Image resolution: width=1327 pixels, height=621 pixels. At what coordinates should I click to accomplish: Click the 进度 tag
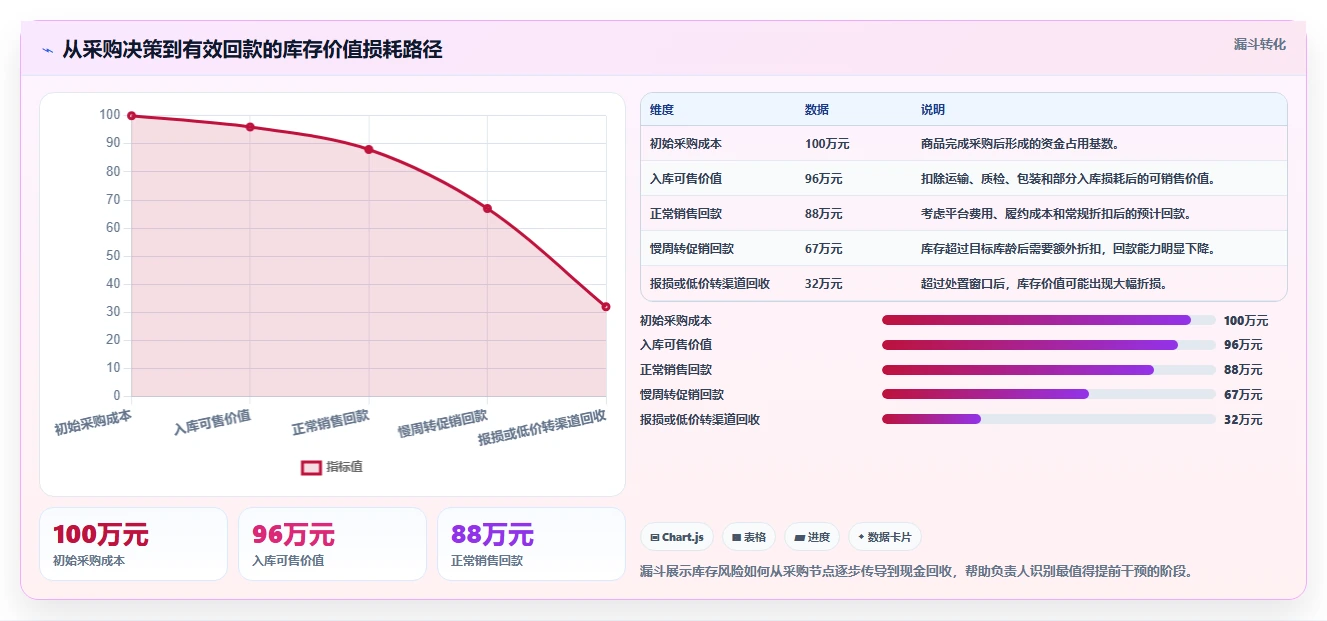[812, 537]
